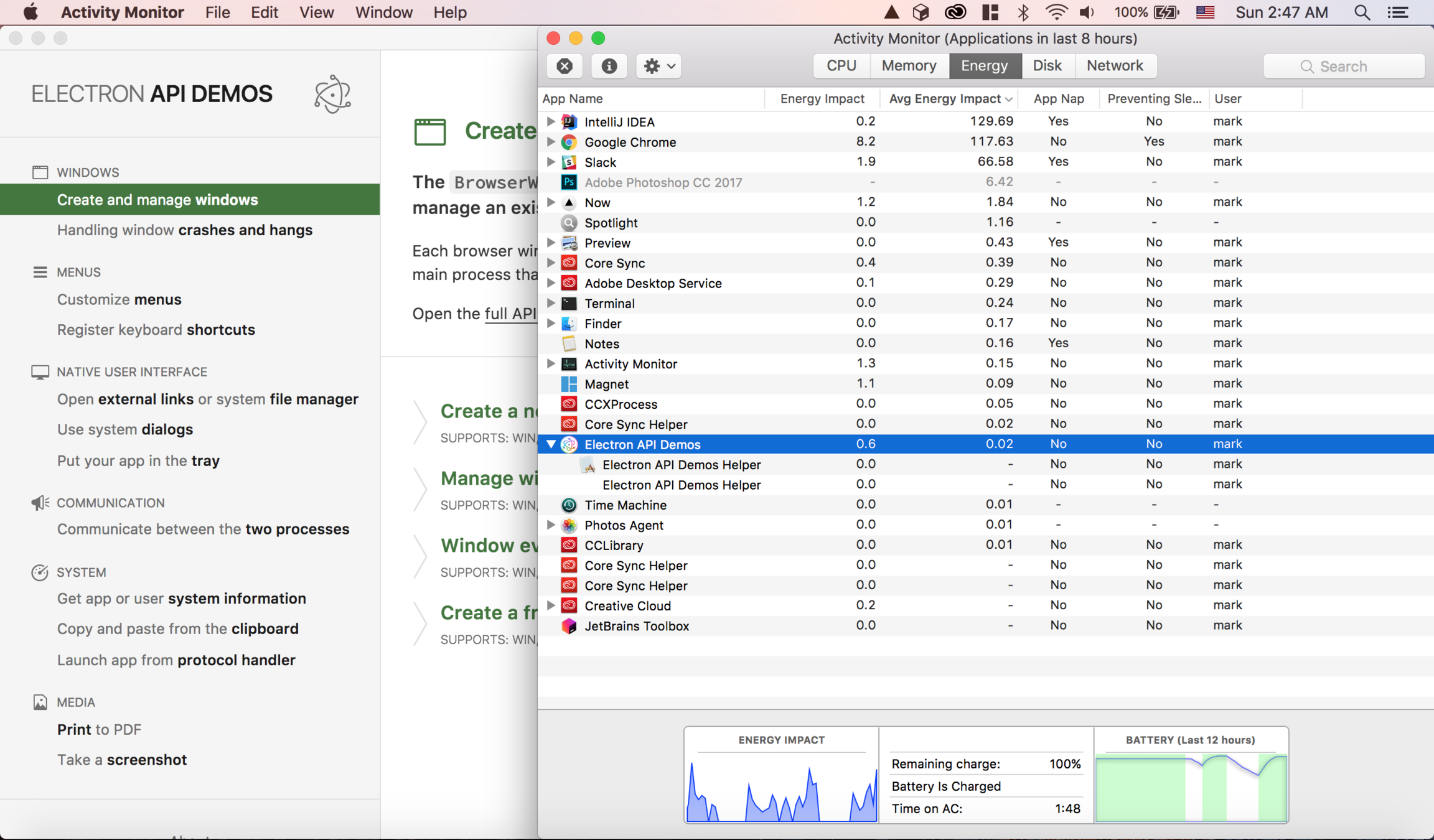Click the Energy Impact history graph
Image resolution: width=1434 pixels, height=840 pixels.
781,788
